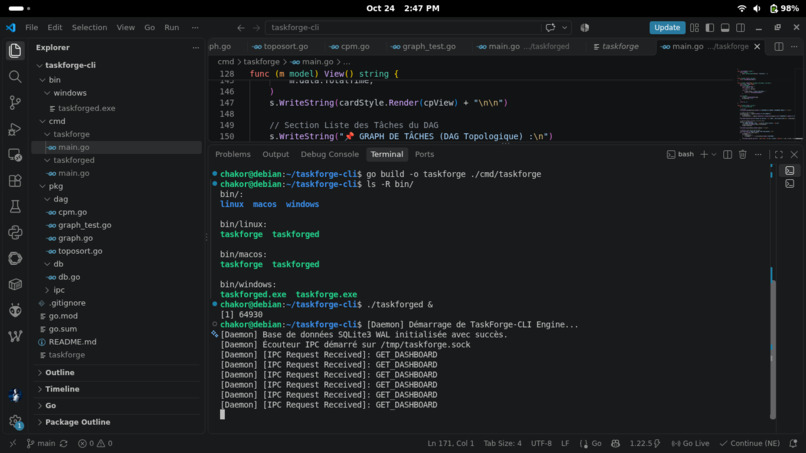Open go.mod in the Explorer tree
The image size is (806, 453).
tap(63, 316)
